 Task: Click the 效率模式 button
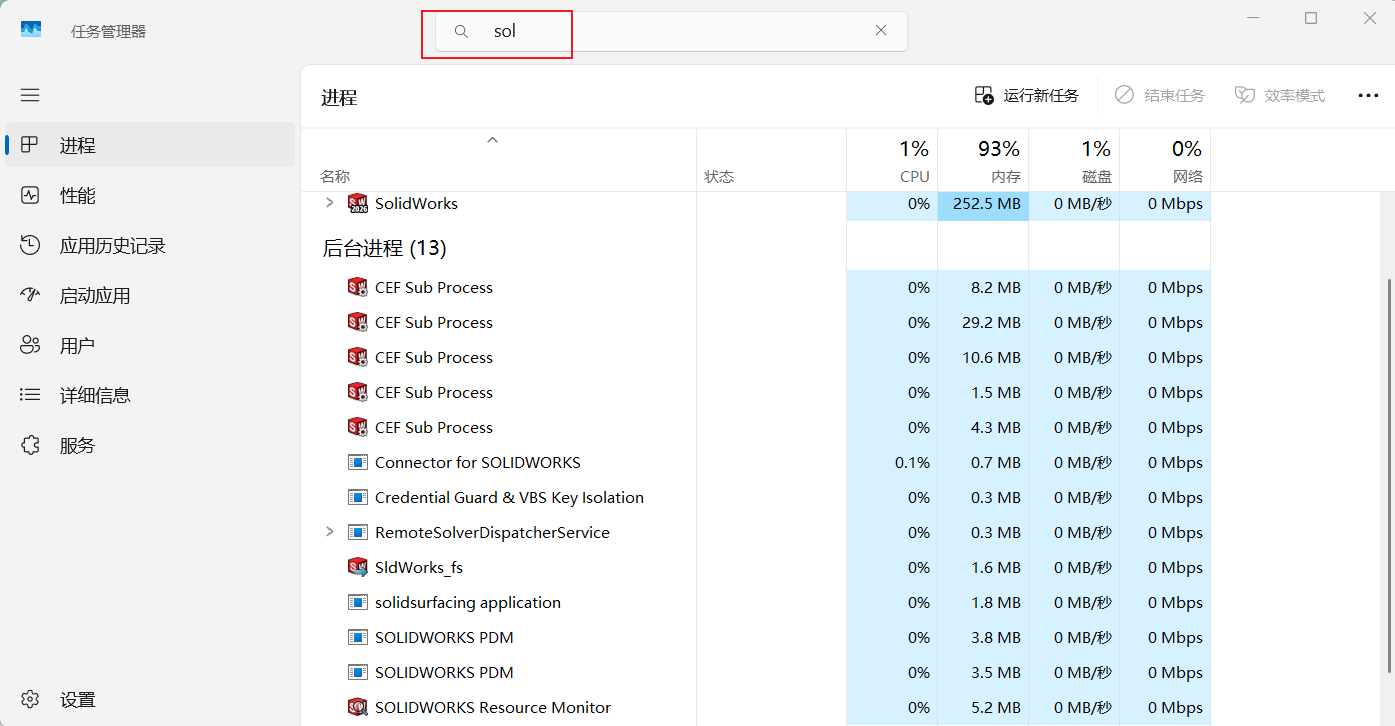coord(1280,95)
